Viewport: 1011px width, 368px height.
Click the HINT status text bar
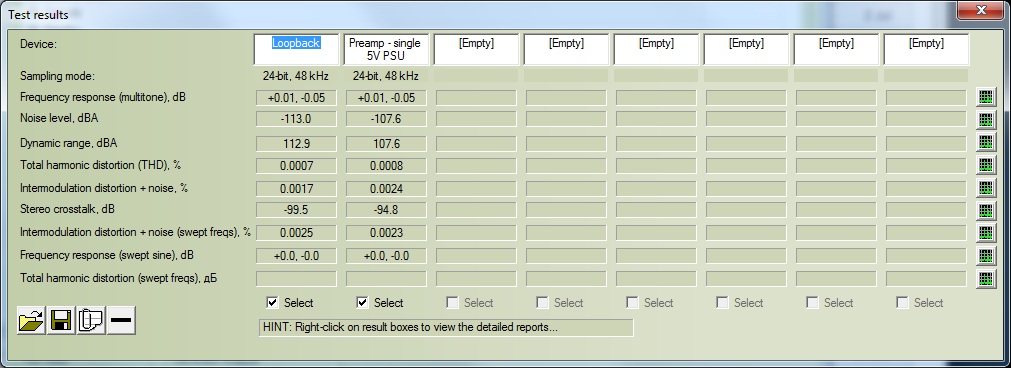446,327
